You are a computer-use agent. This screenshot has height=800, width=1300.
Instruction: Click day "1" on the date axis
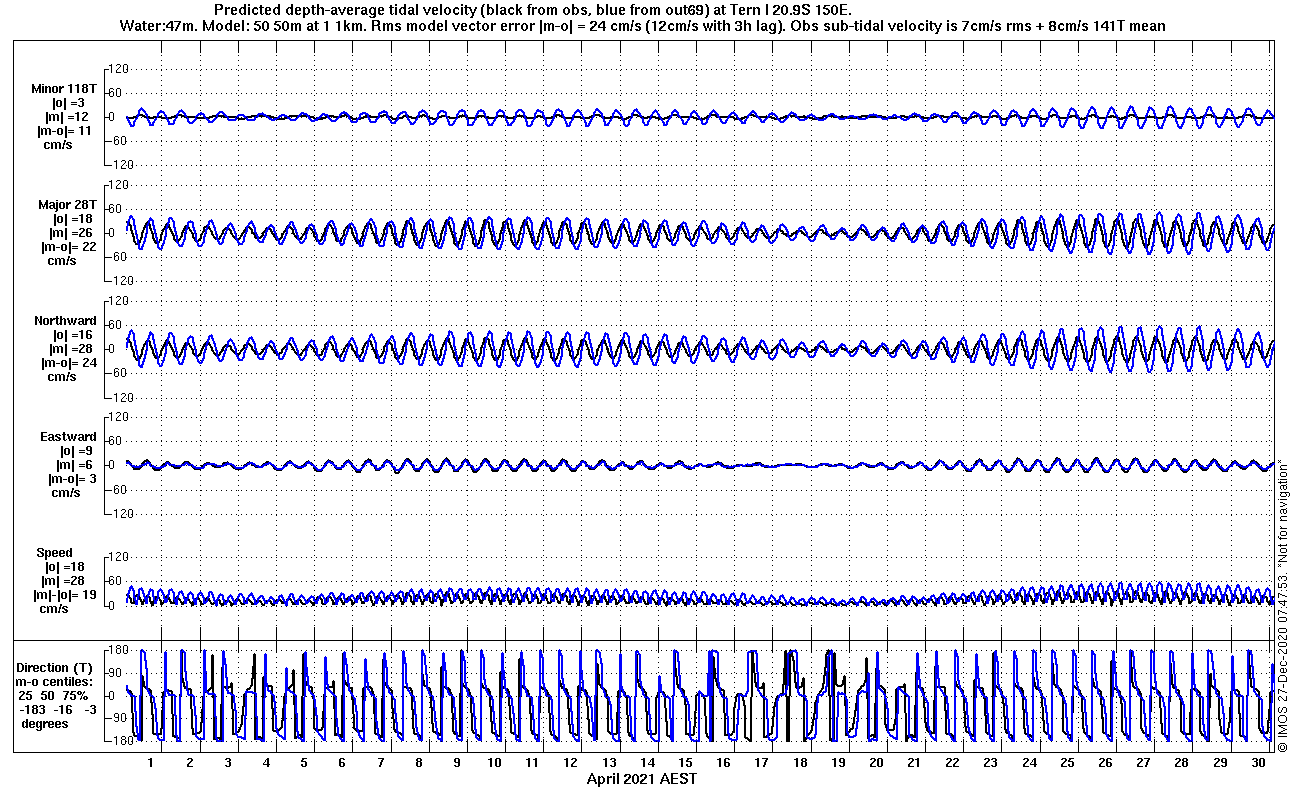(x=152, y=763)
